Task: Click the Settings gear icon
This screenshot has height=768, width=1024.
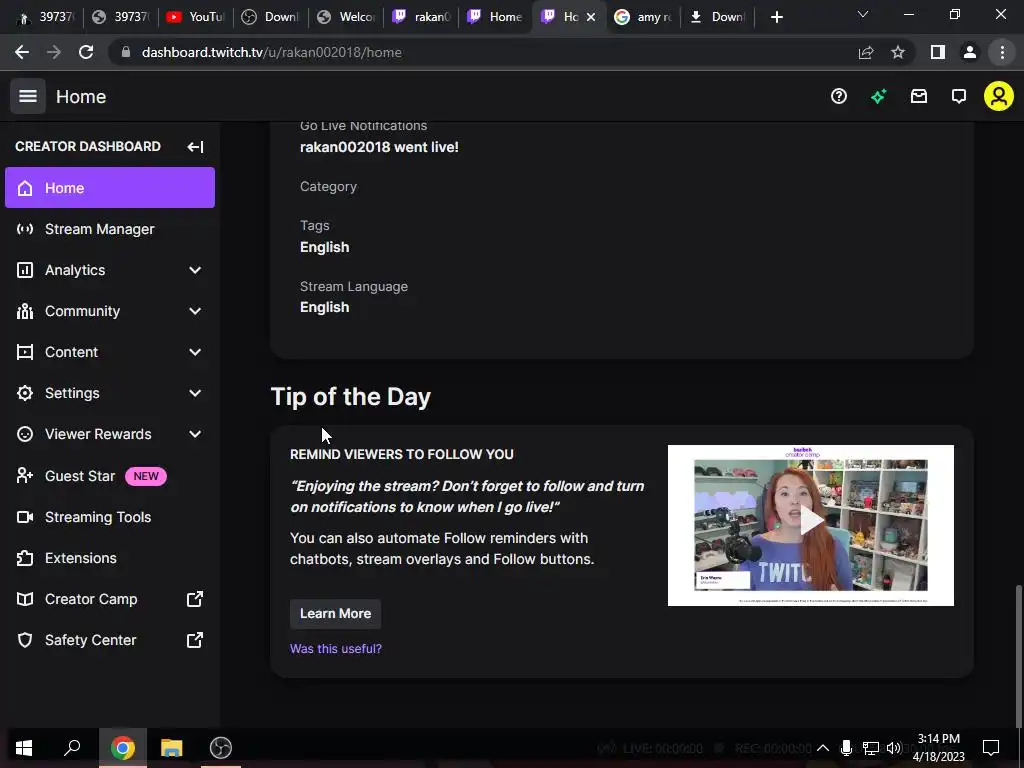Action: point(25,393)
